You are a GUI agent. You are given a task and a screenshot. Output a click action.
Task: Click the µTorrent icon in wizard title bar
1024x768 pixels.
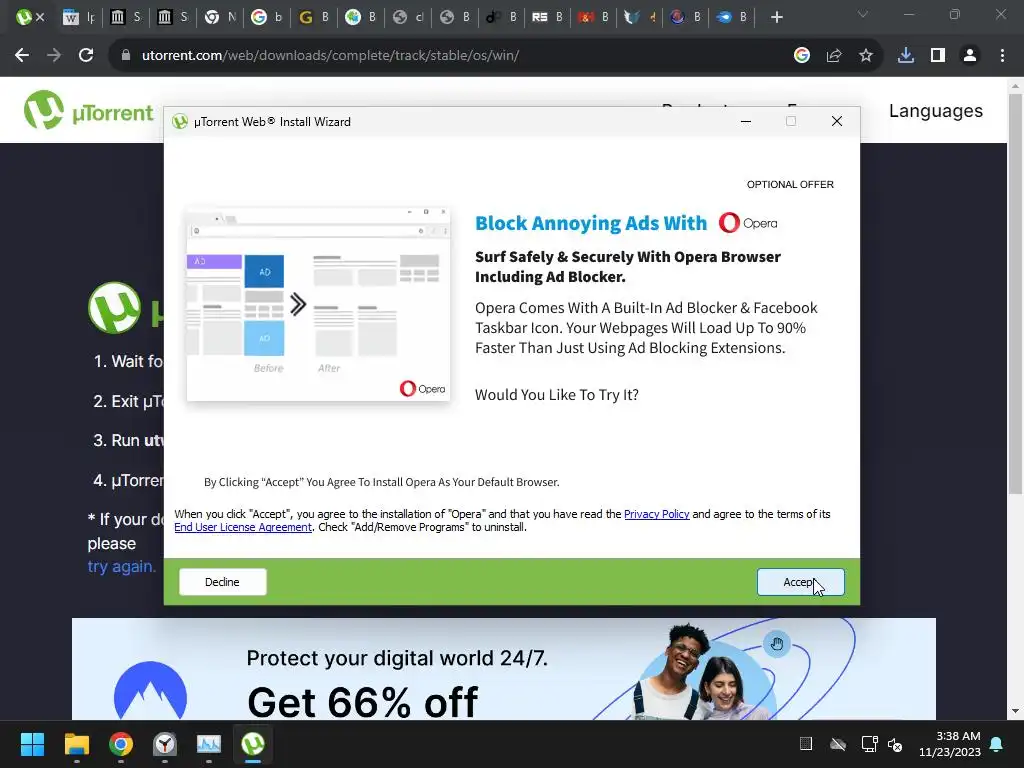coord(180,122)
